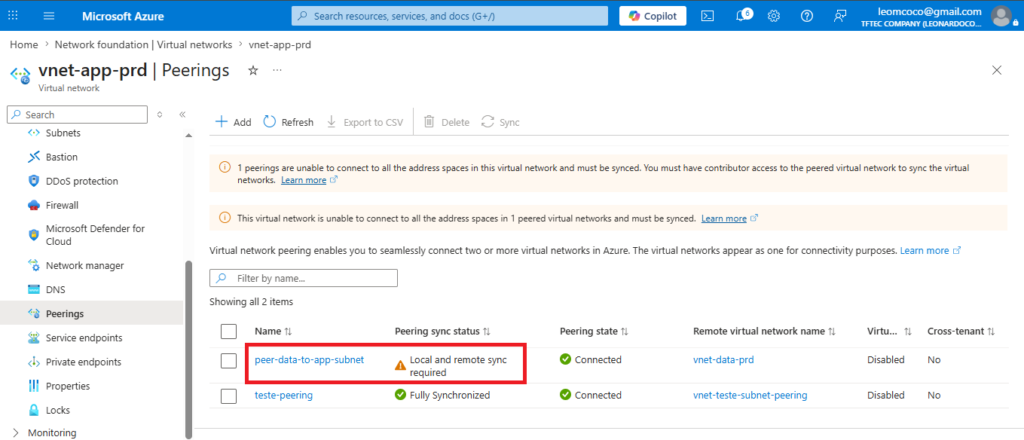Open vnet-data-prd remote network link
1024x440 pixels.
coord(724,360)
